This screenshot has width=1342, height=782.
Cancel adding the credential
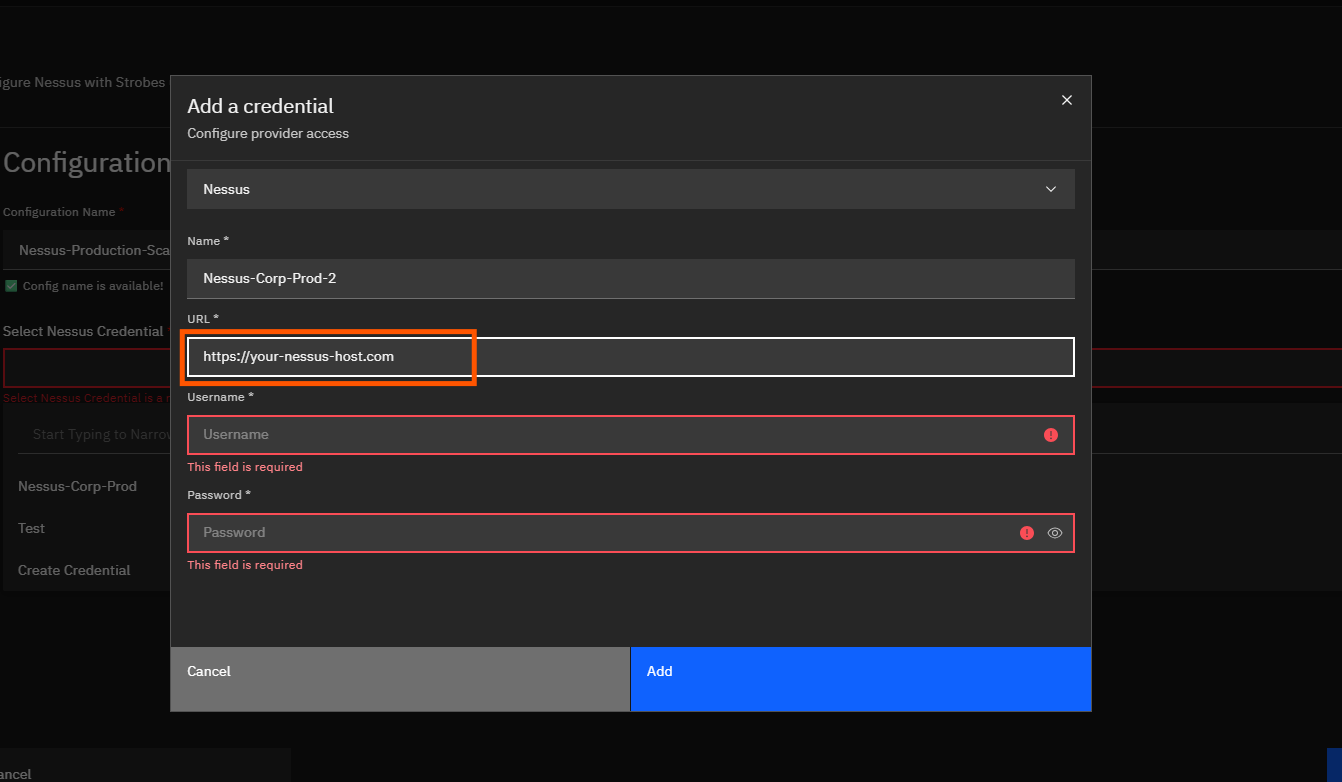pyautogui.click(x=400, y=679)
